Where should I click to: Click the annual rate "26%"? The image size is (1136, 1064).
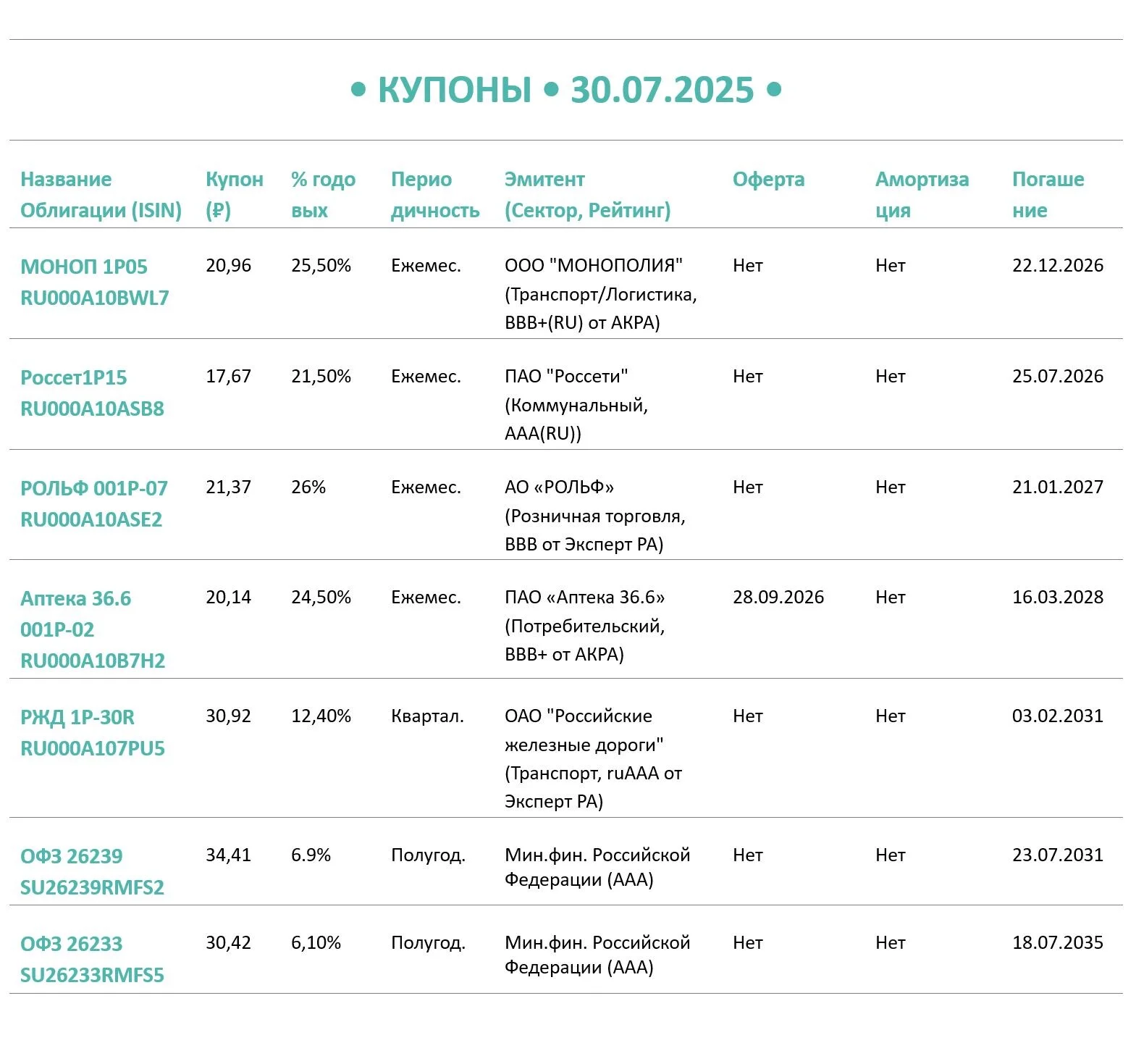click(308, 487)
